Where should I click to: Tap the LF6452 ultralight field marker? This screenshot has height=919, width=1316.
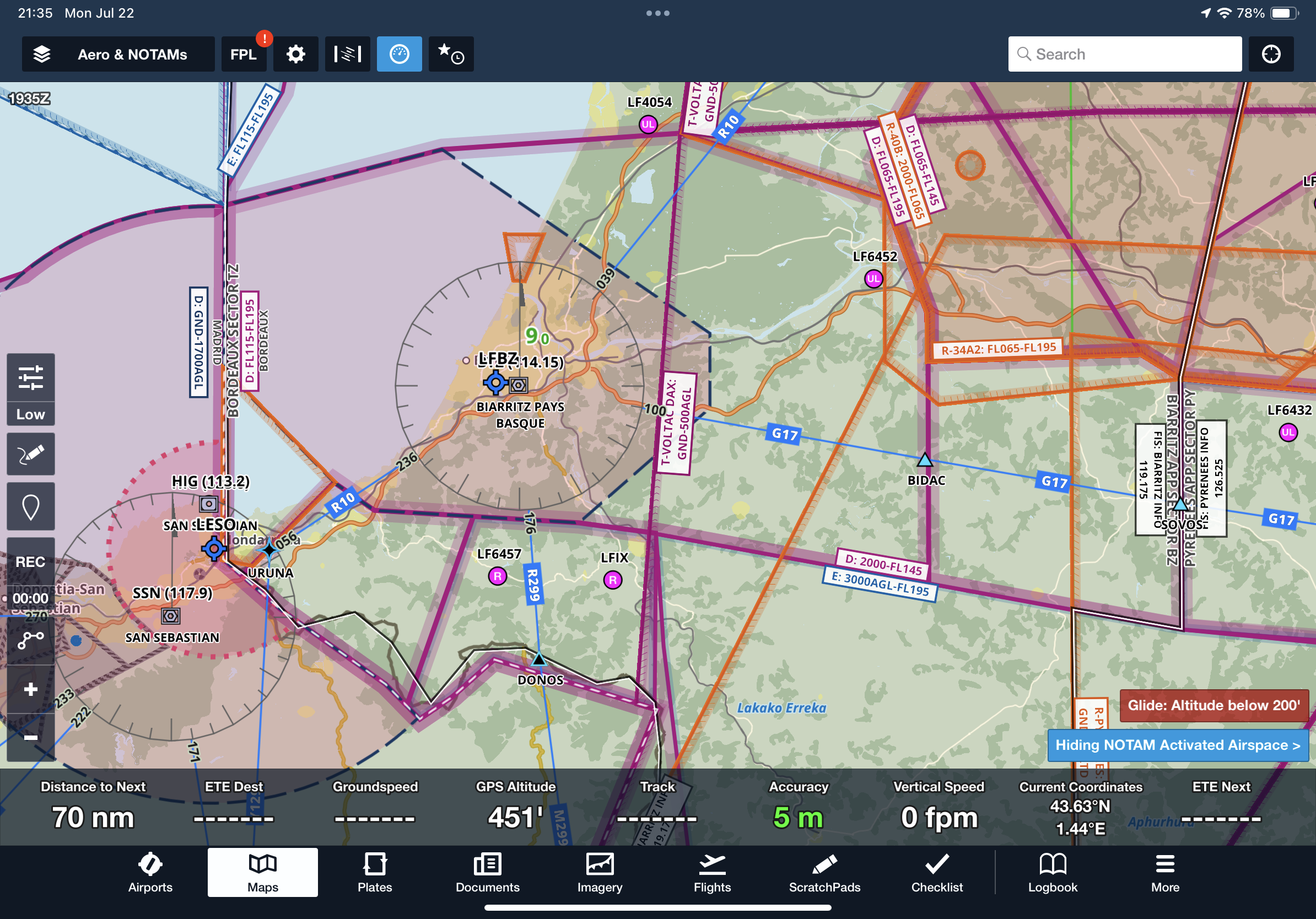[873, 279]
